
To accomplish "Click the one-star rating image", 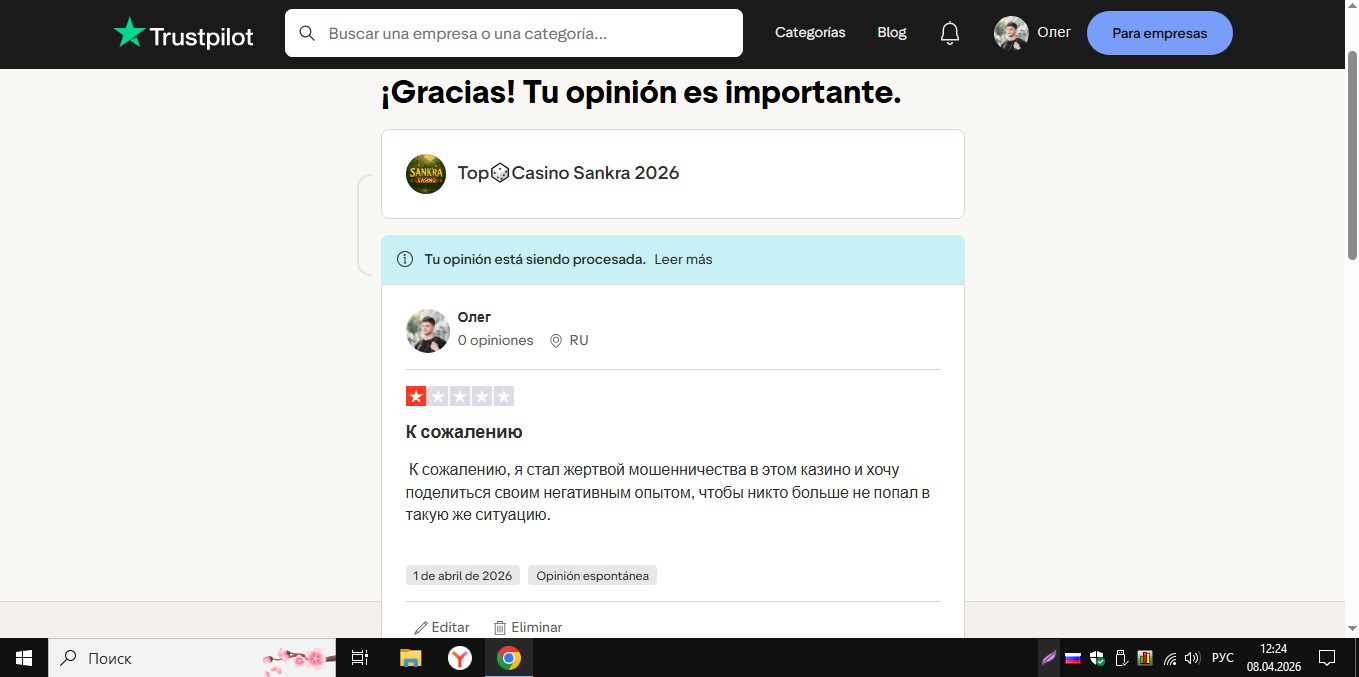I will (460, 396).
